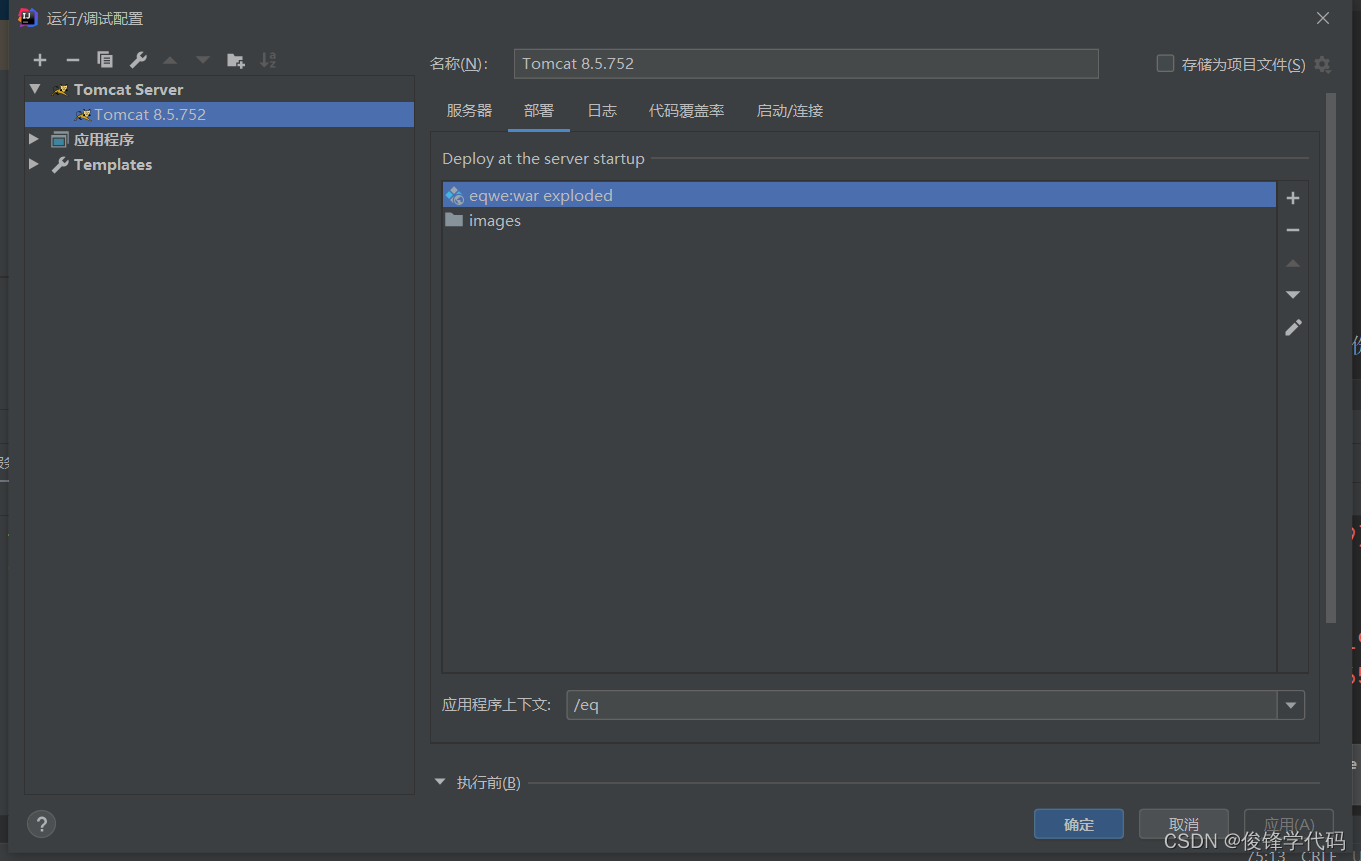Remove selected deployment with minus button
This screenshot has width=1361, height=861.
pos(1293,230)
